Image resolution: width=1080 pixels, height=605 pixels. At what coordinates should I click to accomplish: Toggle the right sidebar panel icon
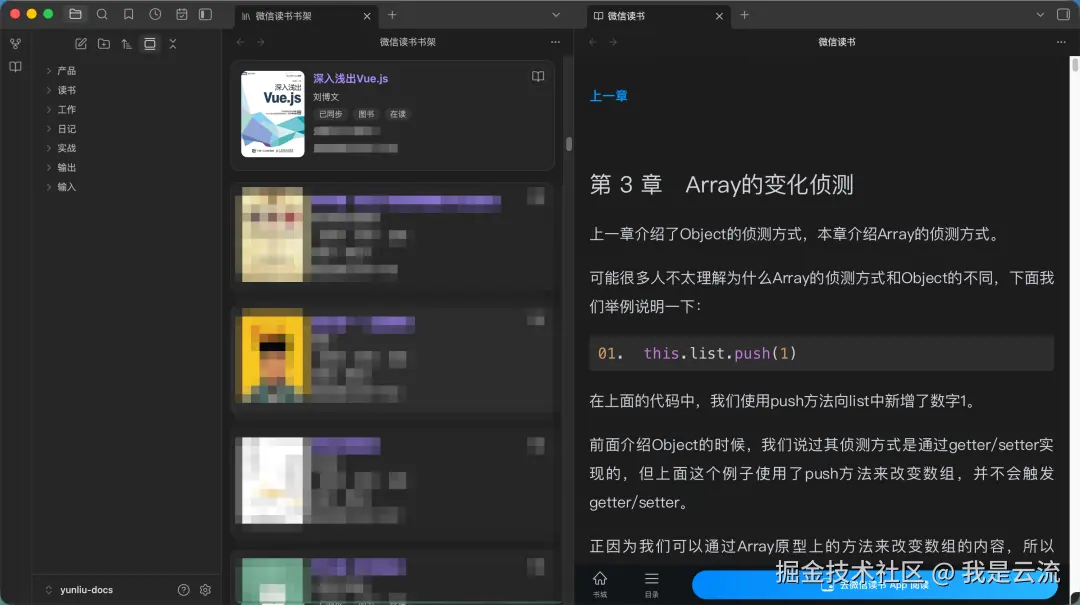pos(1063,14)
